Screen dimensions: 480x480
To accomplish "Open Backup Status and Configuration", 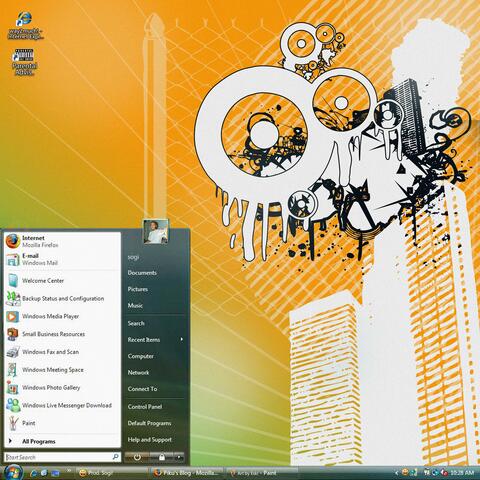I will click(62, 298).
